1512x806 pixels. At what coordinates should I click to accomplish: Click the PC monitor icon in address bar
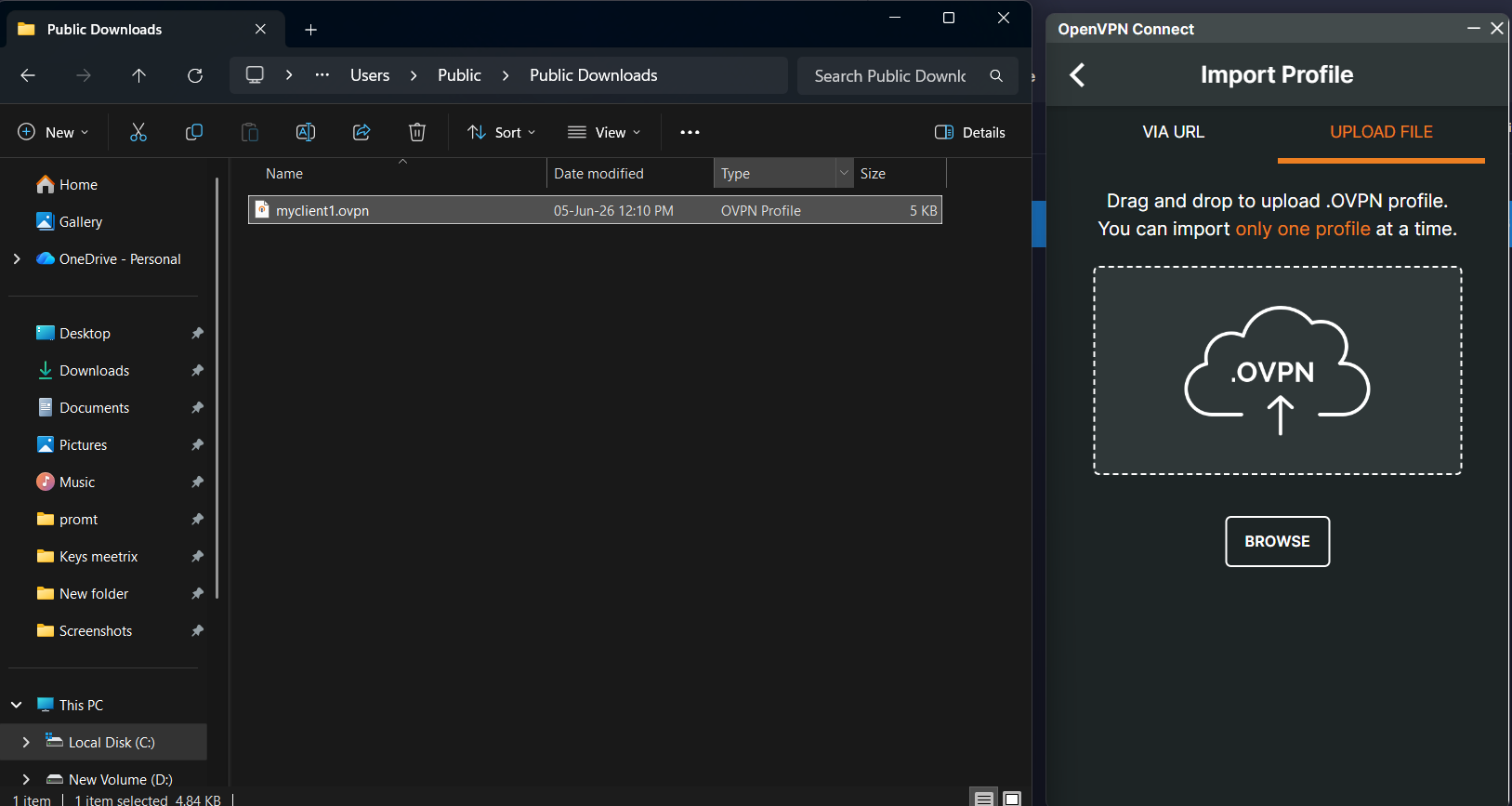(255, 75)
